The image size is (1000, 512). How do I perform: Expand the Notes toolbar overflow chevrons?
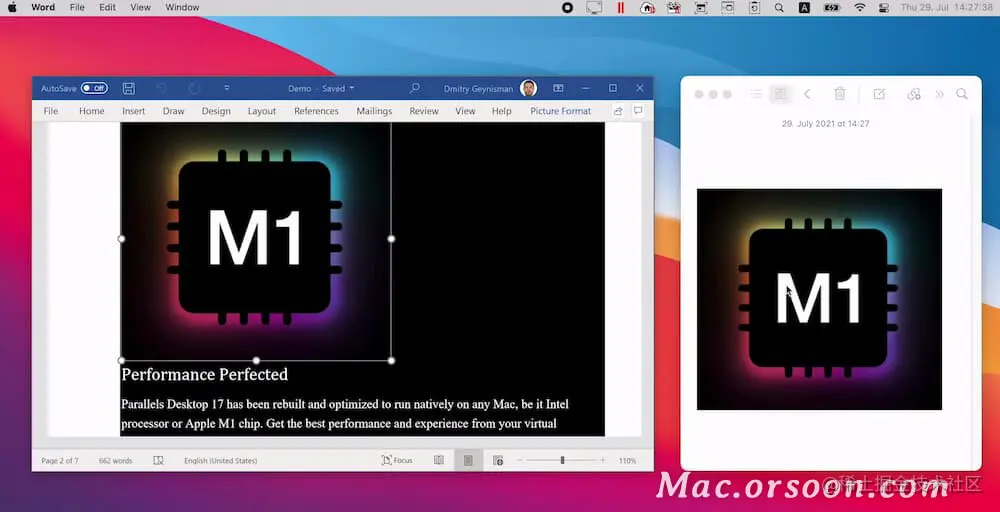(939, 94)
